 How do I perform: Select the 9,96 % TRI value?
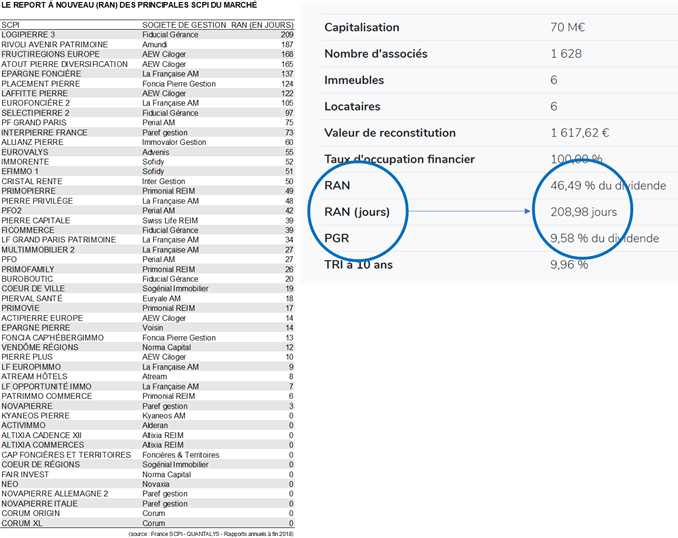(569, 265)
